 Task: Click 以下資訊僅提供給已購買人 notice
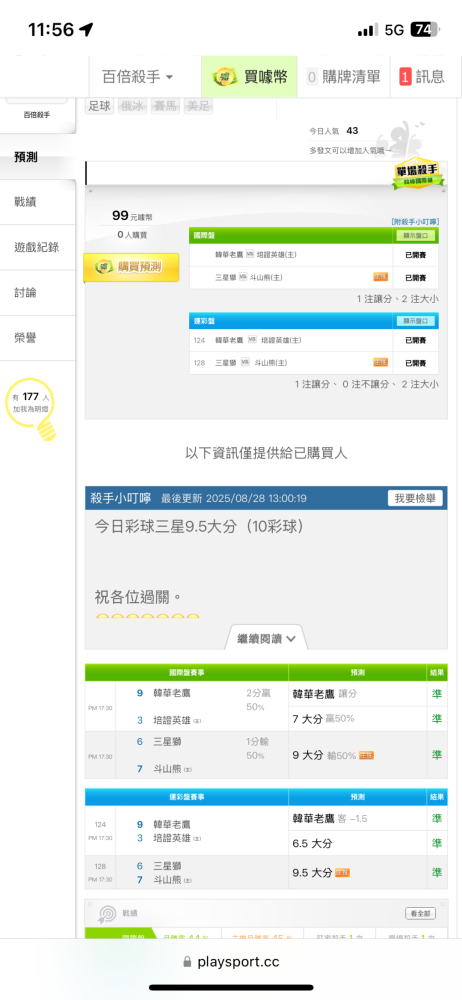coord(266,453)
